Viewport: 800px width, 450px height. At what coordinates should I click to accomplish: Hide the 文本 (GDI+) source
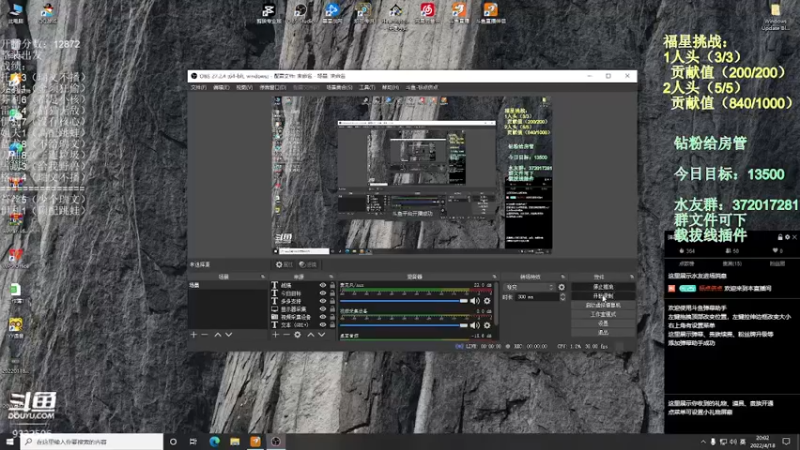322,324
